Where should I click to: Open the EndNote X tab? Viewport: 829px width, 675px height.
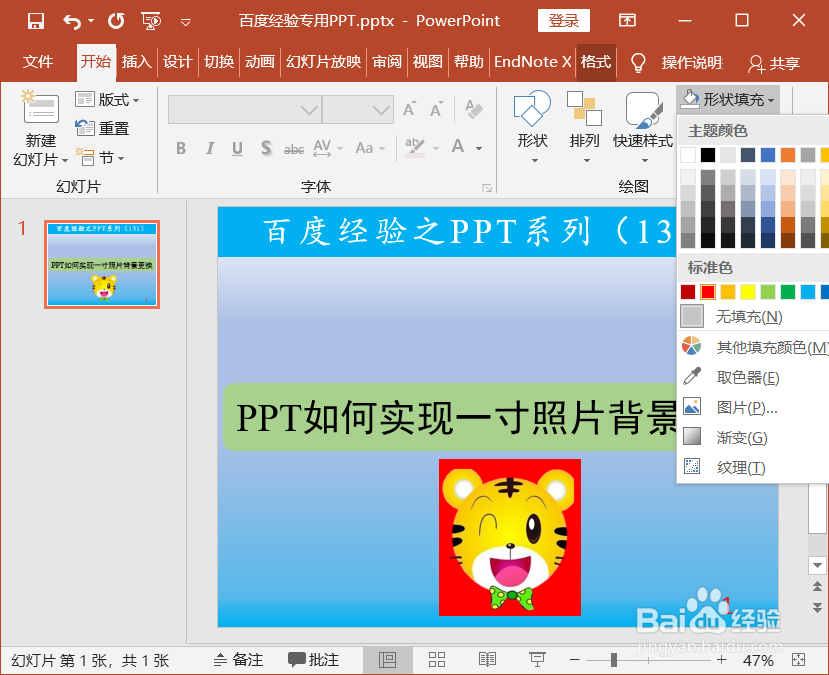(532, 62)
